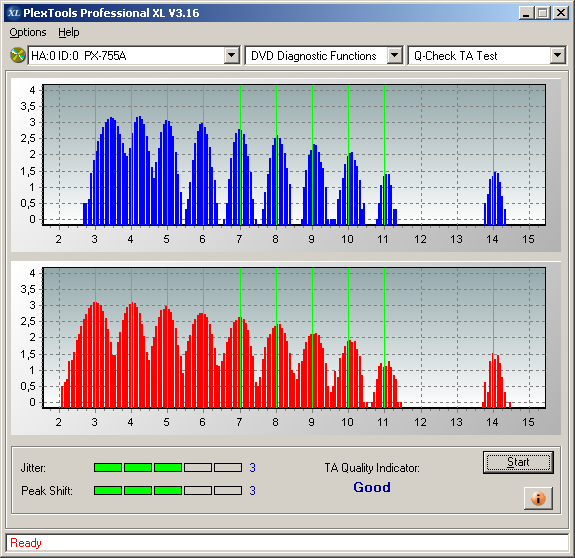Maximize the PlexTools window

pos(543,13)
